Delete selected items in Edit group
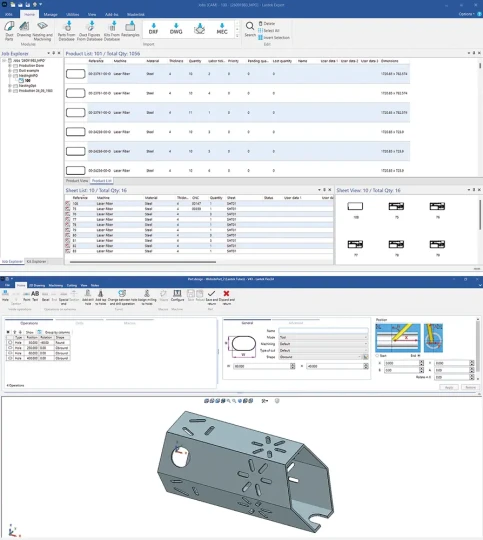 pyautogui.click(x=267, y=23)
